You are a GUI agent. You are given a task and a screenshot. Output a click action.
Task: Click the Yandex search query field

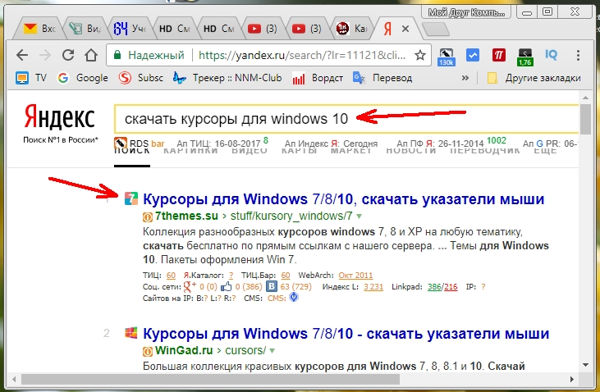coord(346,119)
